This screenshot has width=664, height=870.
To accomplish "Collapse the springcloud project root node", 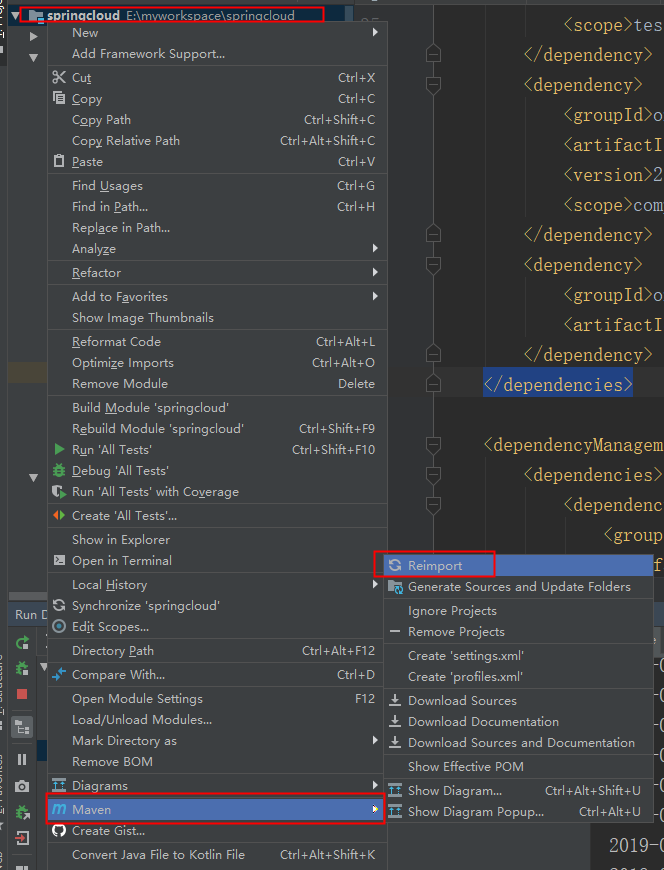I will (15, 16).
